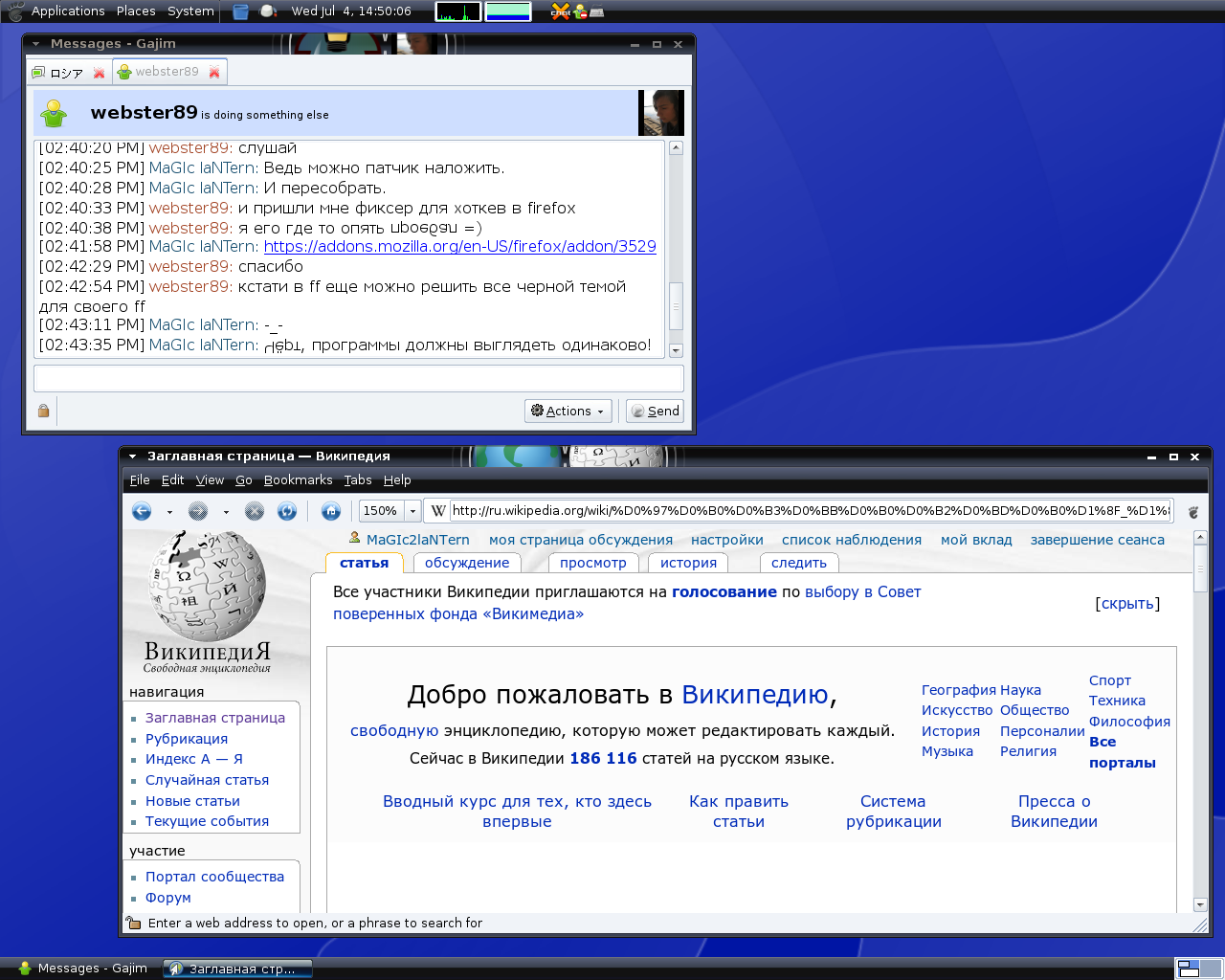Open the browser window menu arrow in titlebar
The height and width of the screenshot is (980, 1225).
[132, 457]
